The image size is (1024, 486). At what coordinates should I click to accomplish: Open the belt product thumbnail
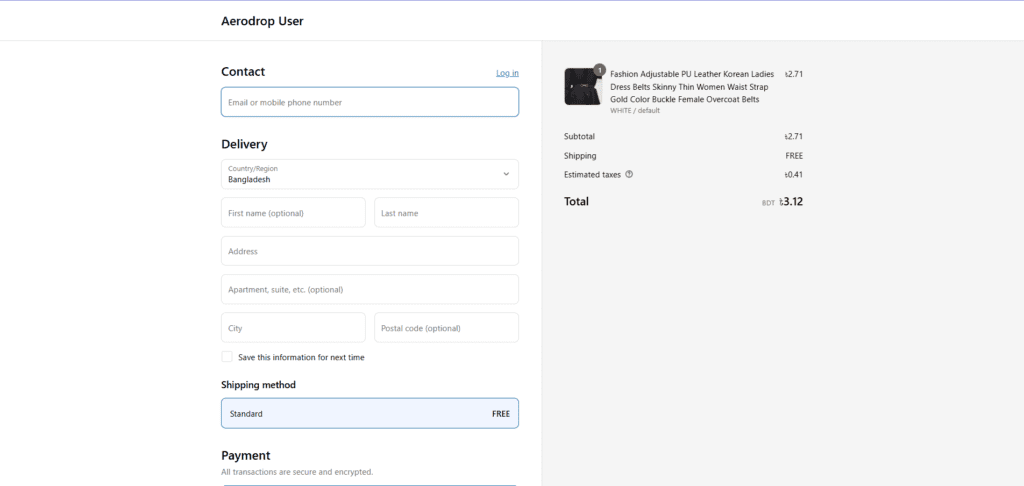coord(582,87)
